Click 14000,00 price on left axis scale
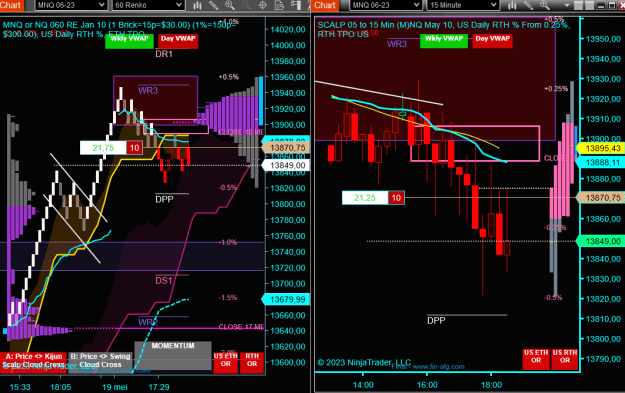Image resolution: width=625 pixels, height=393 pixels. tap(288, 45)
